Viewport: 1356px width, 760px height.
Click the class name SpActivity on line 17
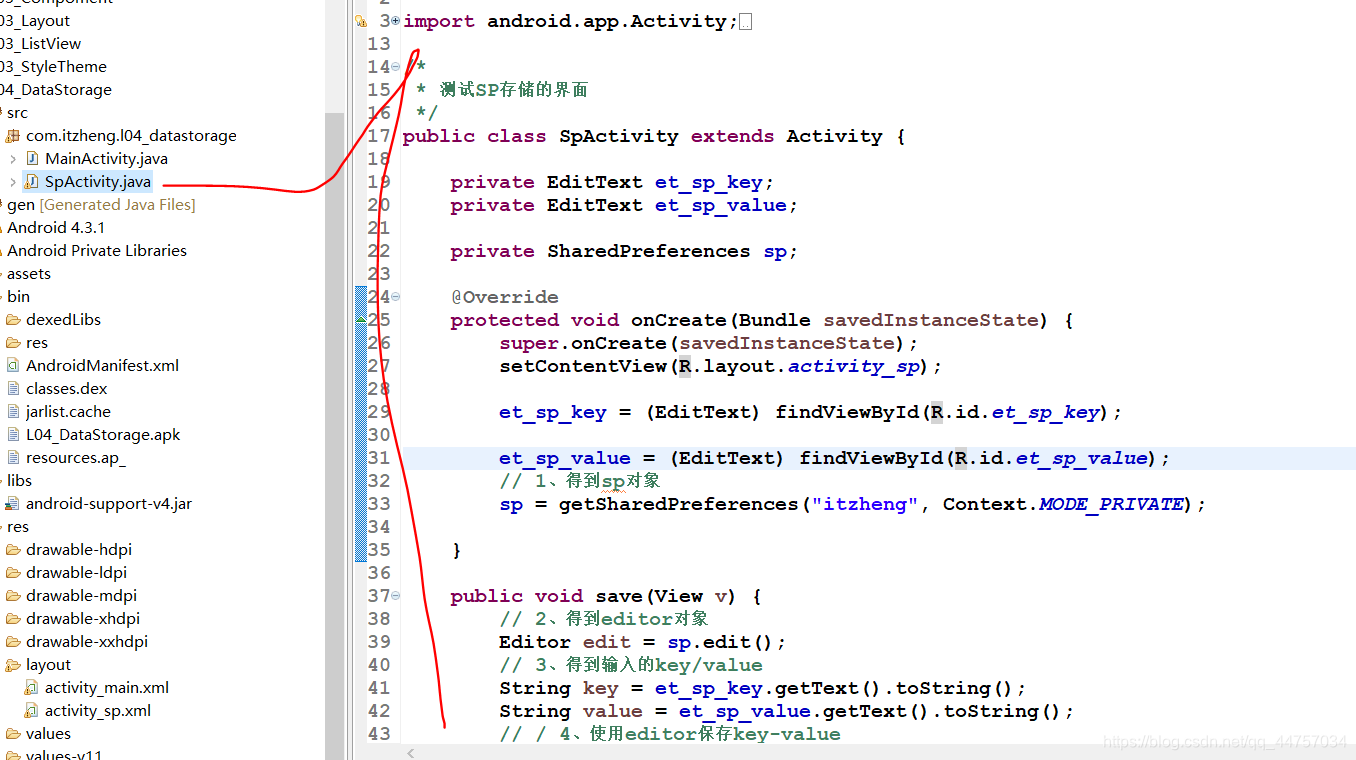(x=618, y=136)
